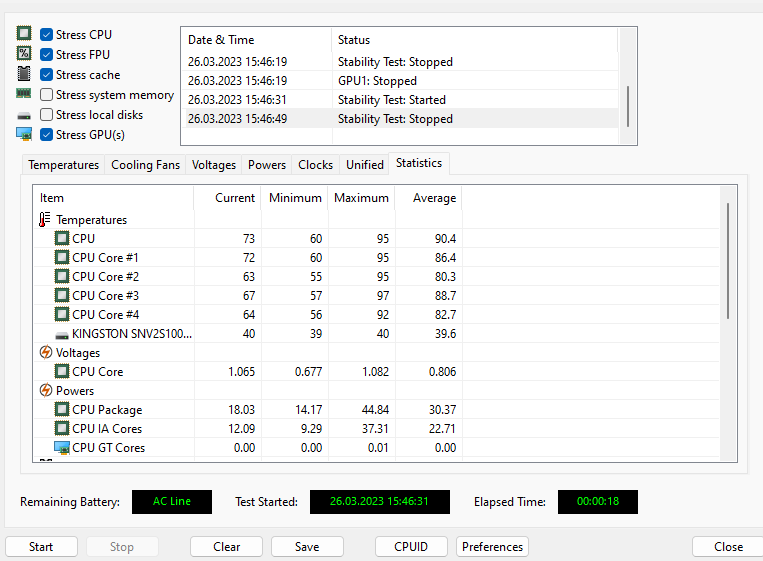Click the Save button
Image resolution: width=763 pixels, height=561 pixels.
(307, 546)
